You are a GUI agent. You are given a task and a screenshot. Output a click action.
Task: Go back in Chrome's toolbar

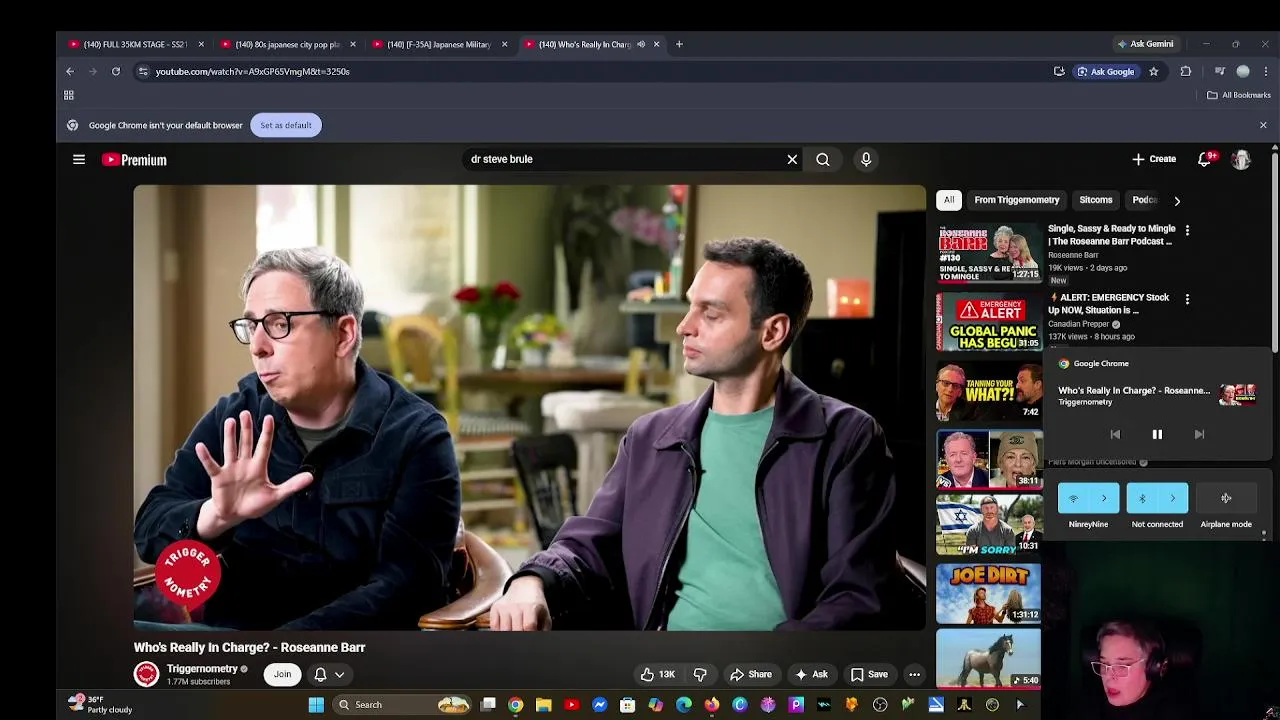[x=70, y=71]
